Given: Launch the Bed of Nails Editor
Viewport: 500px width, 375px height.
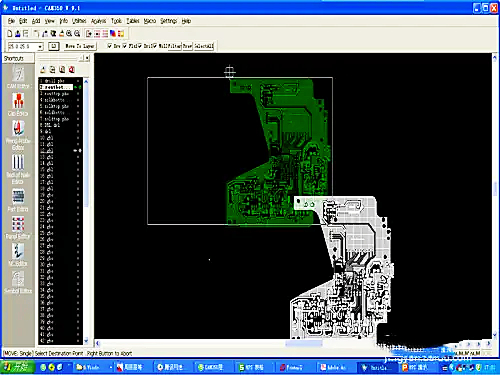Looking at the screenshot, I should (18, 169).
